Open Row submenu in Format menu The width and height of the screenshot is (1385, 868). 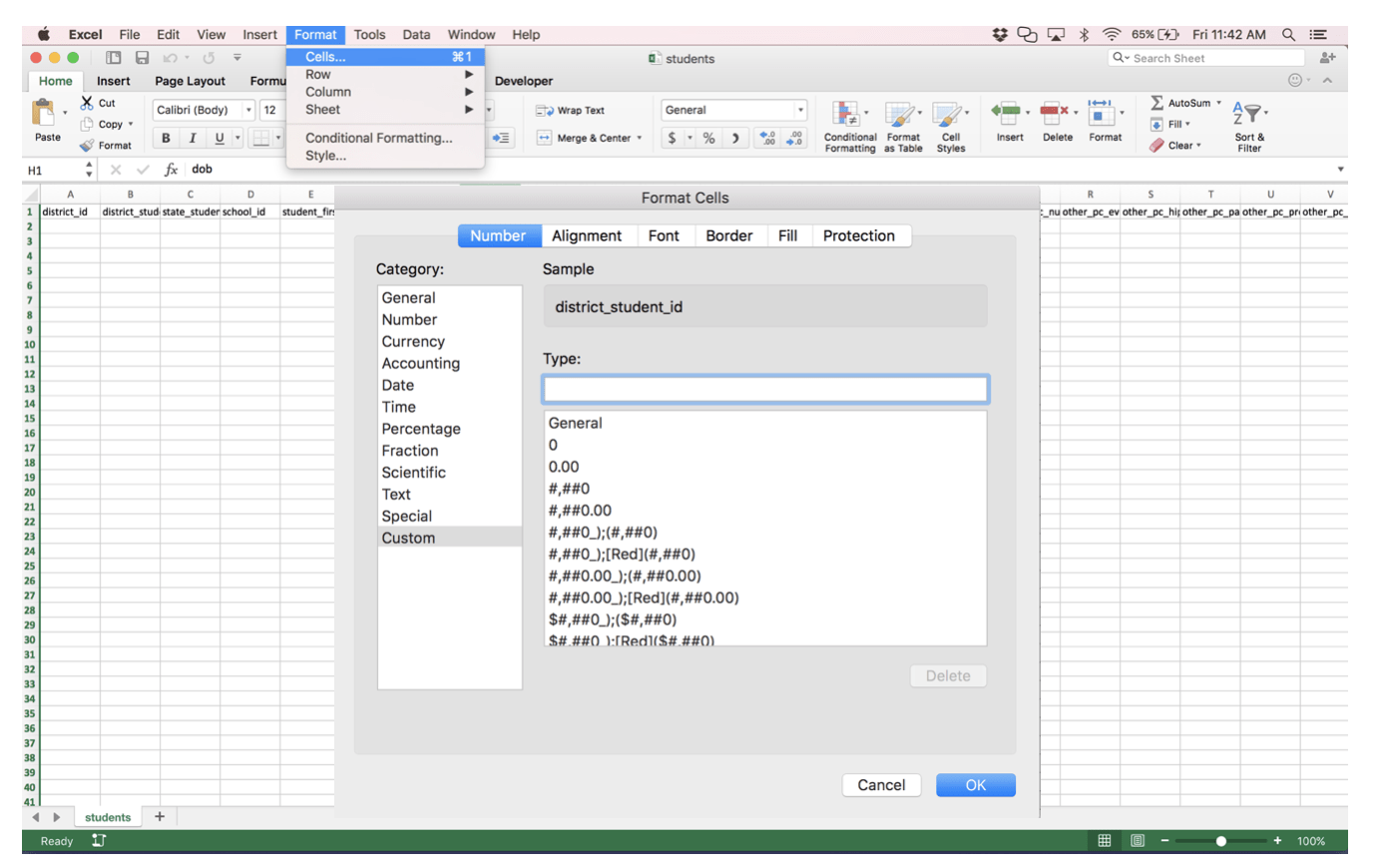(x=385, y=75)
